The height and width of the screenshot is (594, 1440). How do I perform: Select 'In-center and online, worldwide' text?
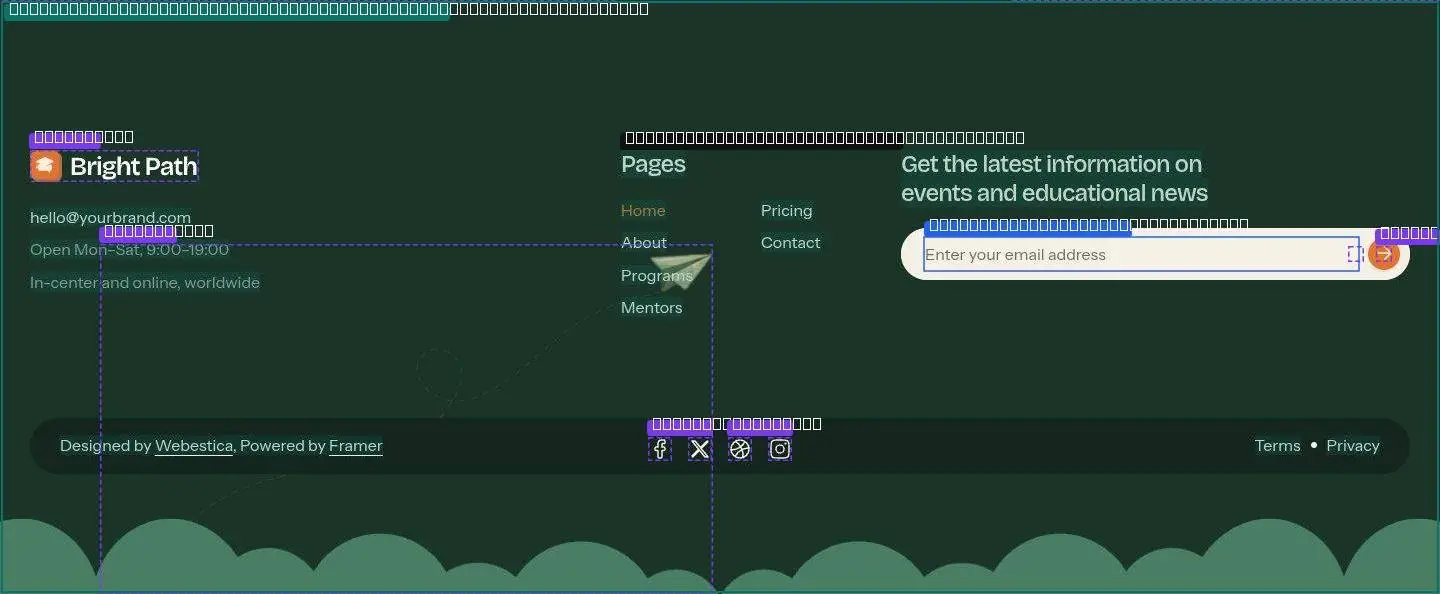point(145,283)
